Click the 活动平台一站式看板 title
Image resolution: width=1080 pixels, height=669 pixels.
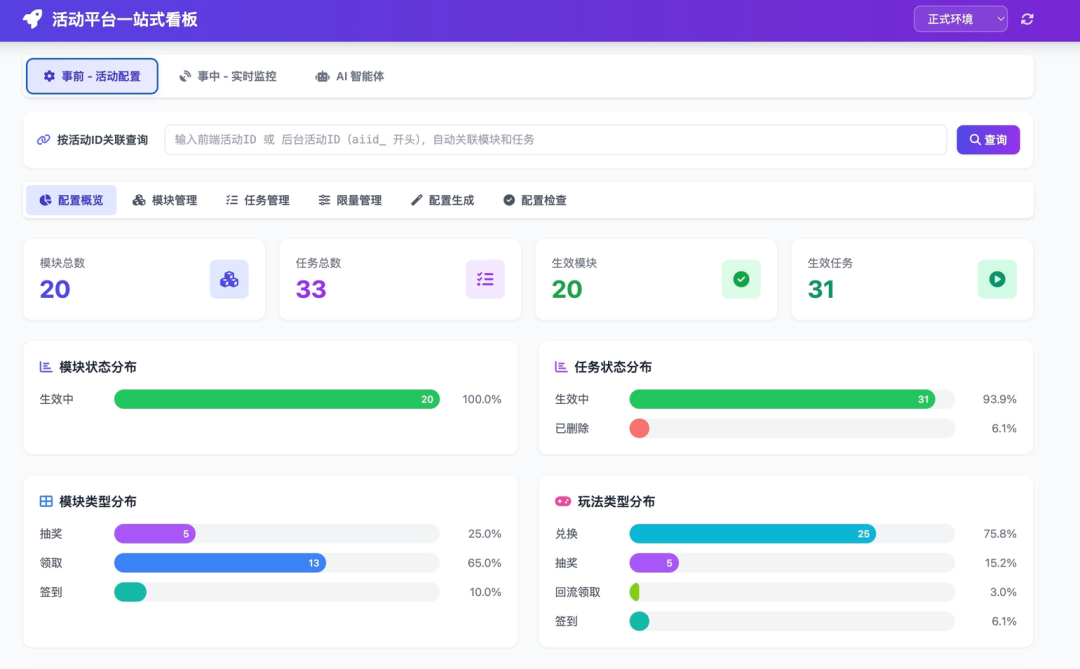pyautogui.click(x=125, y=19)
